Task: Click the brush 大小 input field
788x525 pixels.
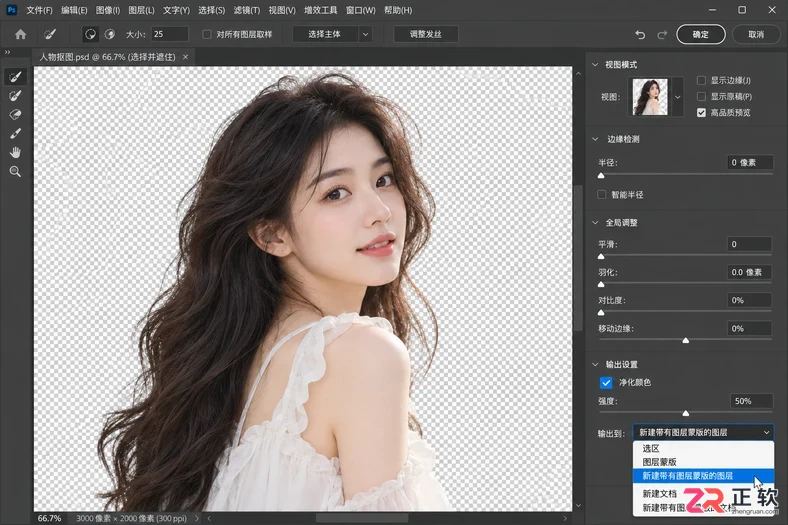Action: [170, 34]
